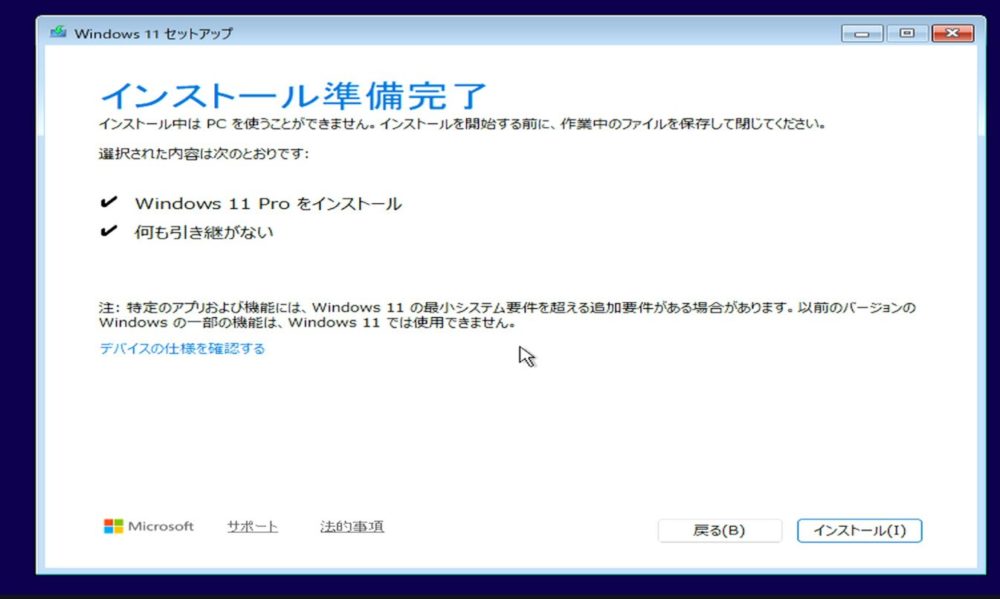Click the 戻る(B) back button
Image resolution: width=1000 pixels, height=599 pixels.
coord(719,530)
